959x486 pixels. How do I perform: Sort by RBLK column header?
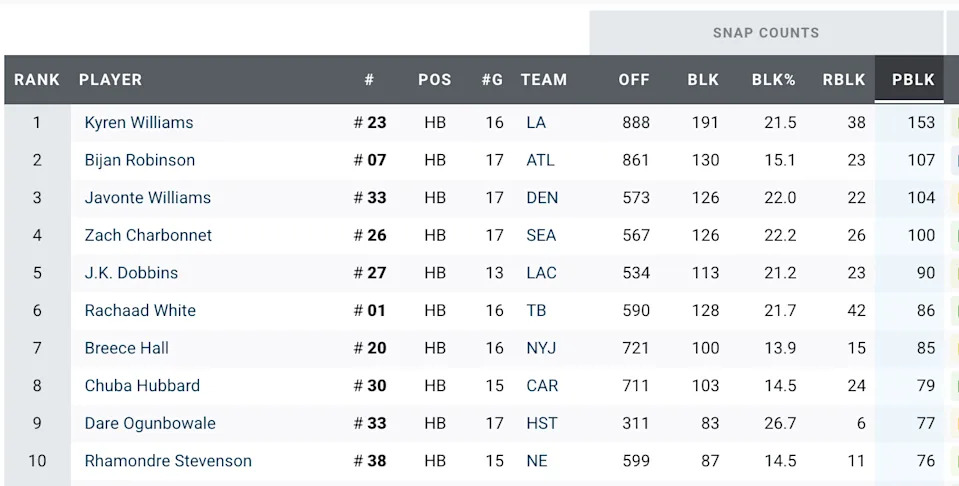pos(843,80)
